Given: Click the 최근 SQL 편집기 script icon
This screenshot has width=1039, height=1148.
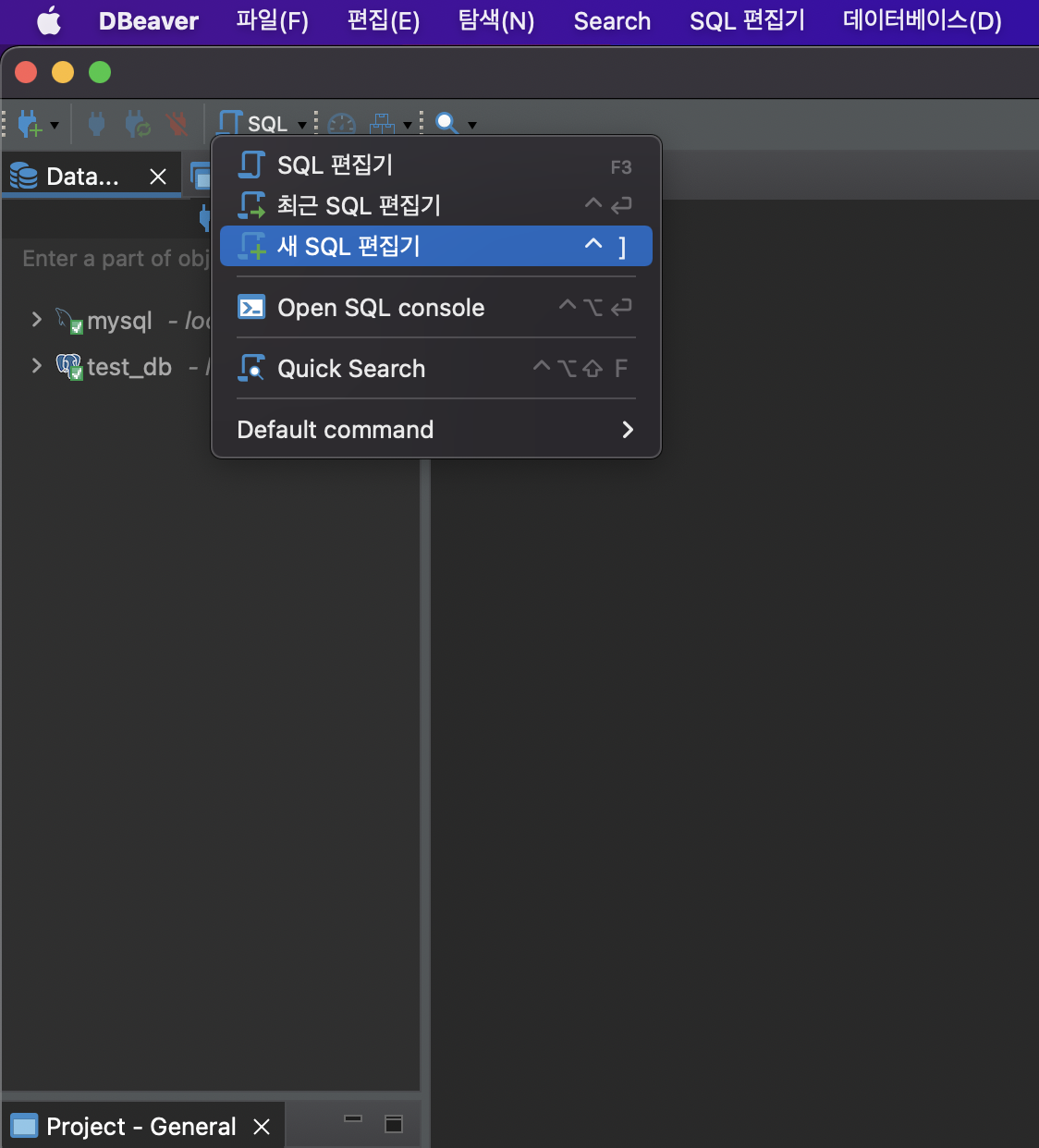Looking at the screenshot, I should tap(251, 205).
